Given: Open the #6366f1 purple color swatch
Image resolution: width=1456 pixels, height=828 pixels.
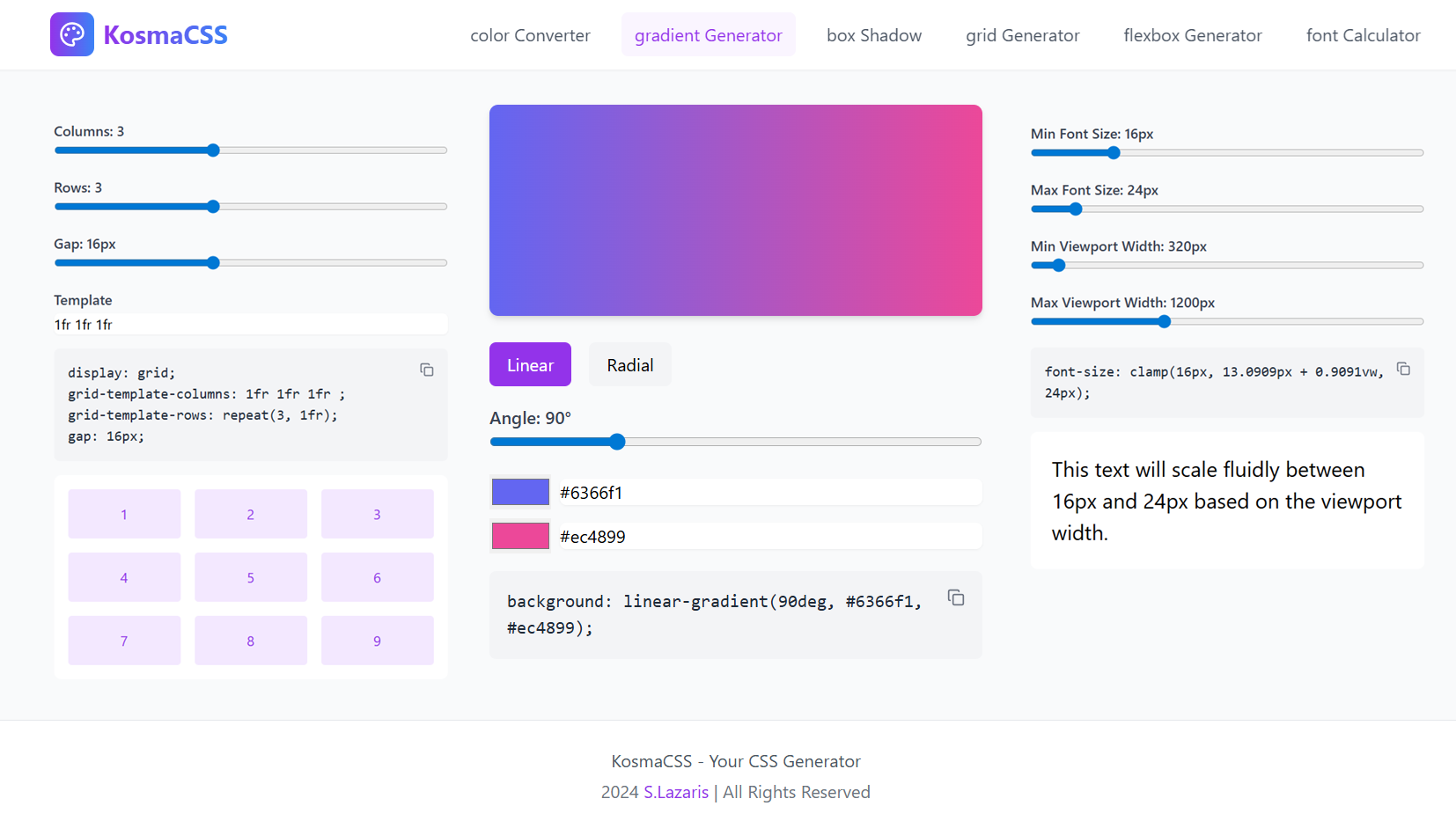Looking at the screenshot, I should pos(520,492).
